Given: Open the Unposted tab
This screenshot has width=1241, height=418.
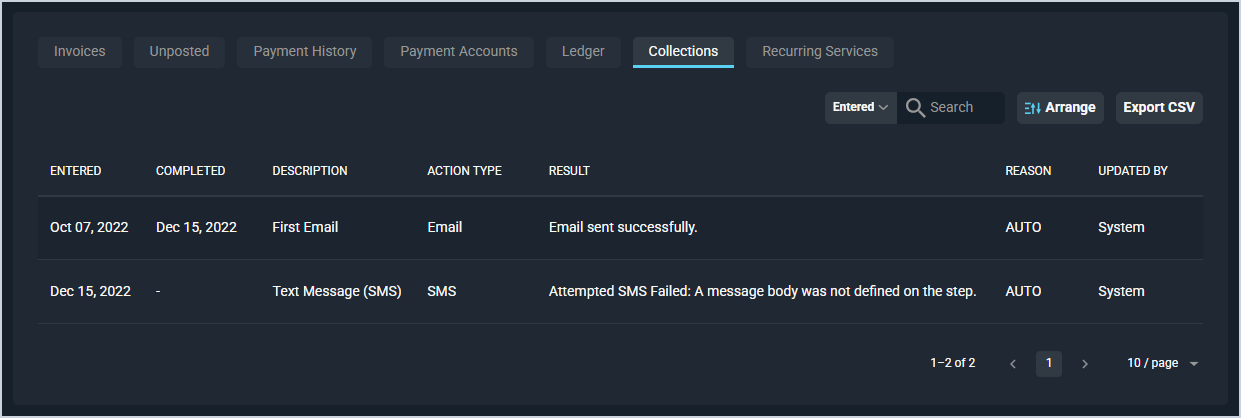Looking at the screenshot, I should pyautogui.click(x=179, y=52).
